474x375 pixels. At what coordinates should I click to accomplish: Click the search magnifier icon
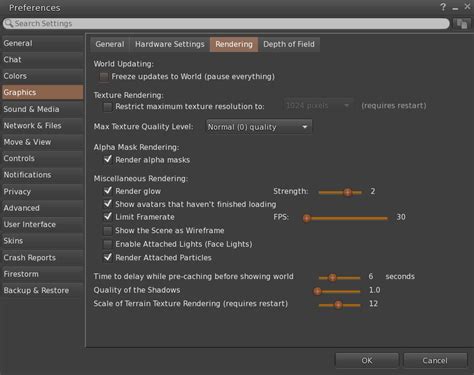9,23
